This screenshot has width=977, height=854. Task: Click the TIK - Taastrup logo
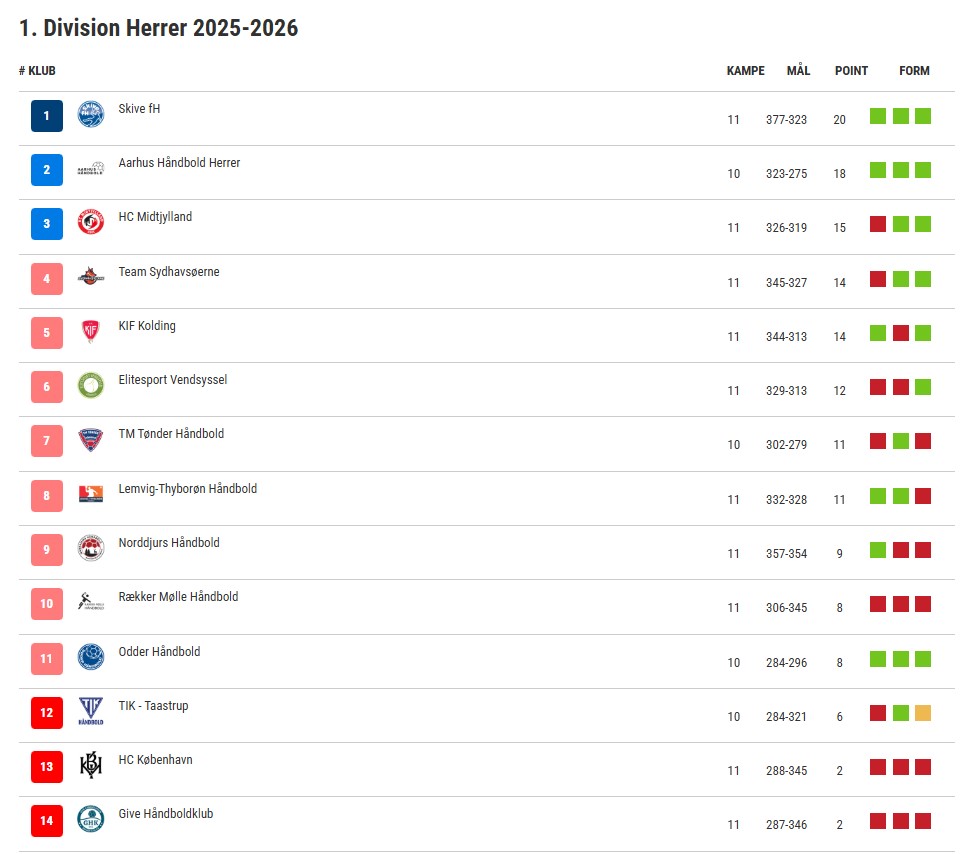pos(91,711)
